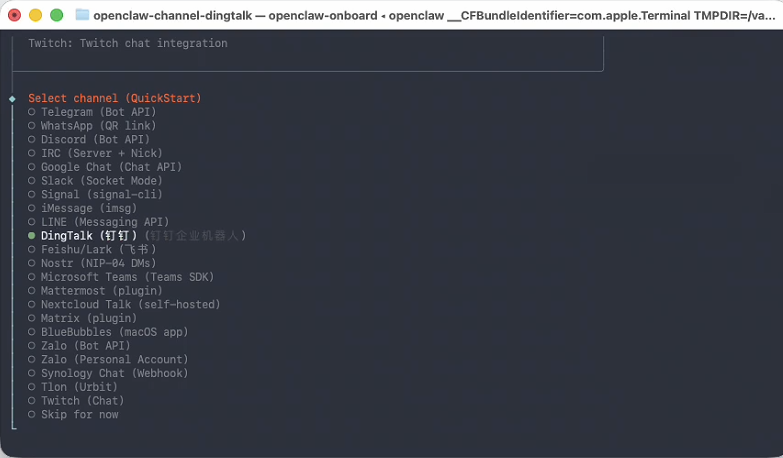The image size is (783, 458).
Task: Select Slack (Socket Mode) channel
Action: pyautogui.click(x=101, y=181)
